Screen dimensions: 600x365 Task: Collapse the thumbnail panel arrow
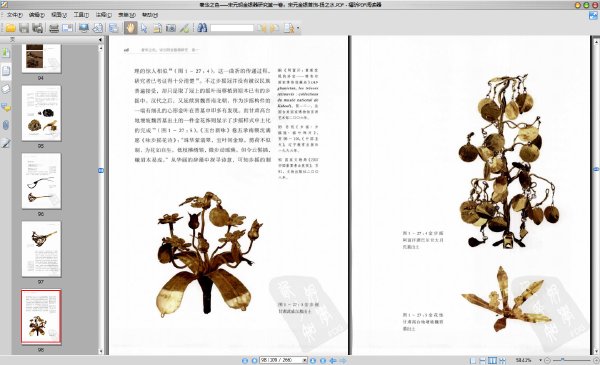click(x=100, y=39)
